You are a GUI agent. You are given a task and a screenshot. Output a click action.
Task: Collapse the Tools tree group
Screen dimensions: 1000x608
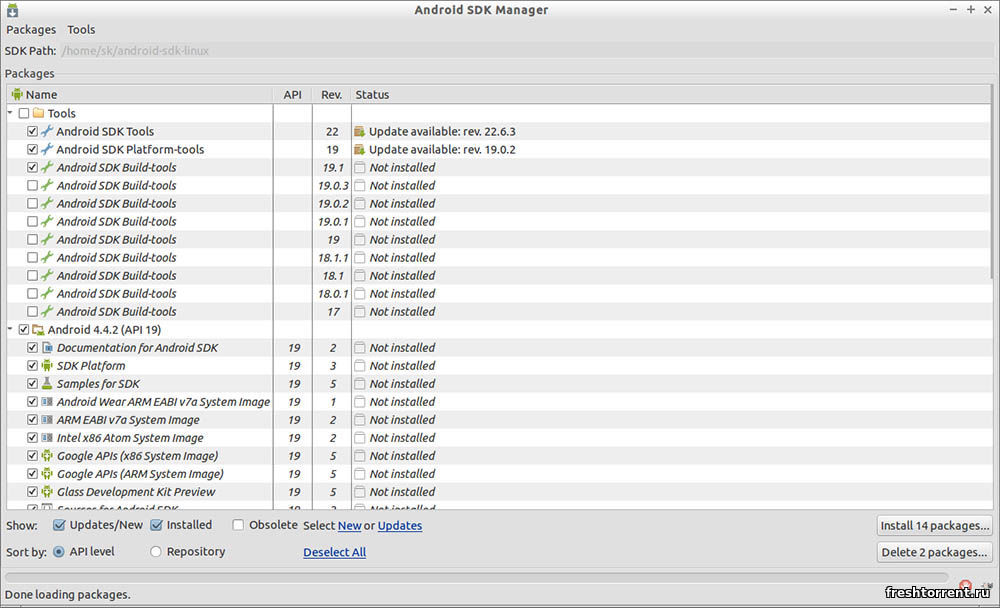point(10,113)
